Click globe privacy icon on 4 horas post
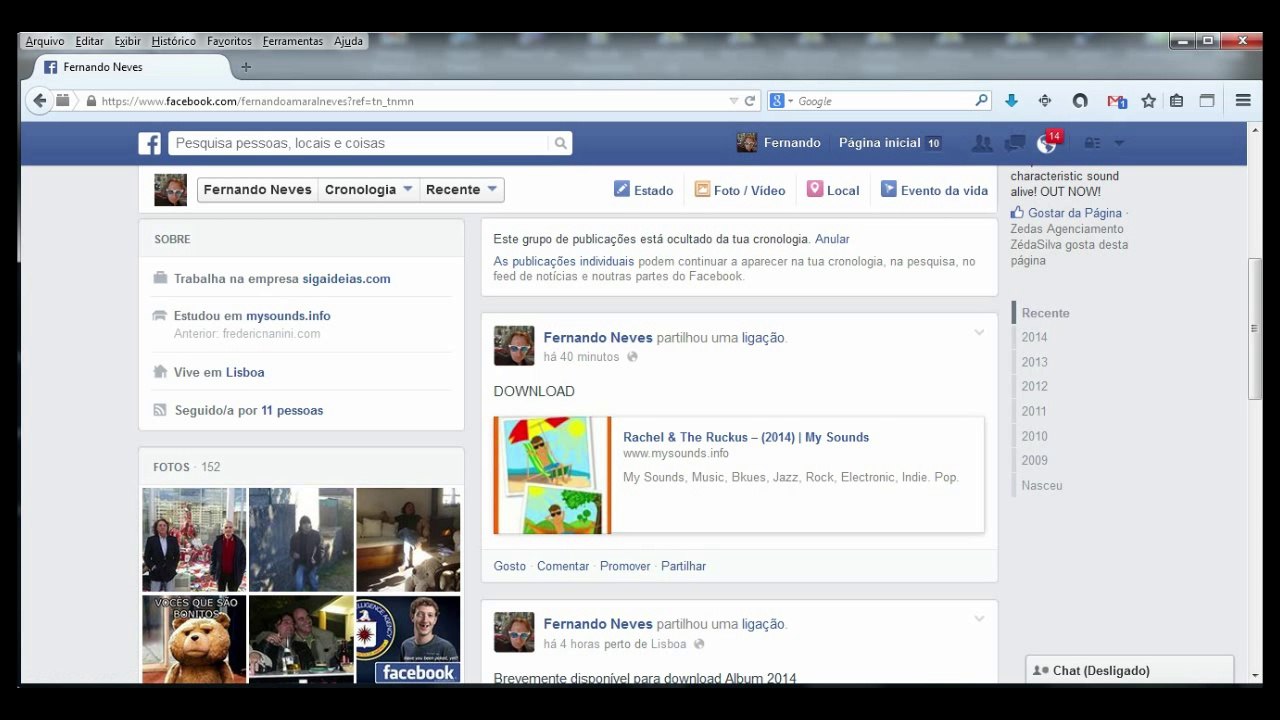Screen dimensions: 1280x720 pos(699,644)
